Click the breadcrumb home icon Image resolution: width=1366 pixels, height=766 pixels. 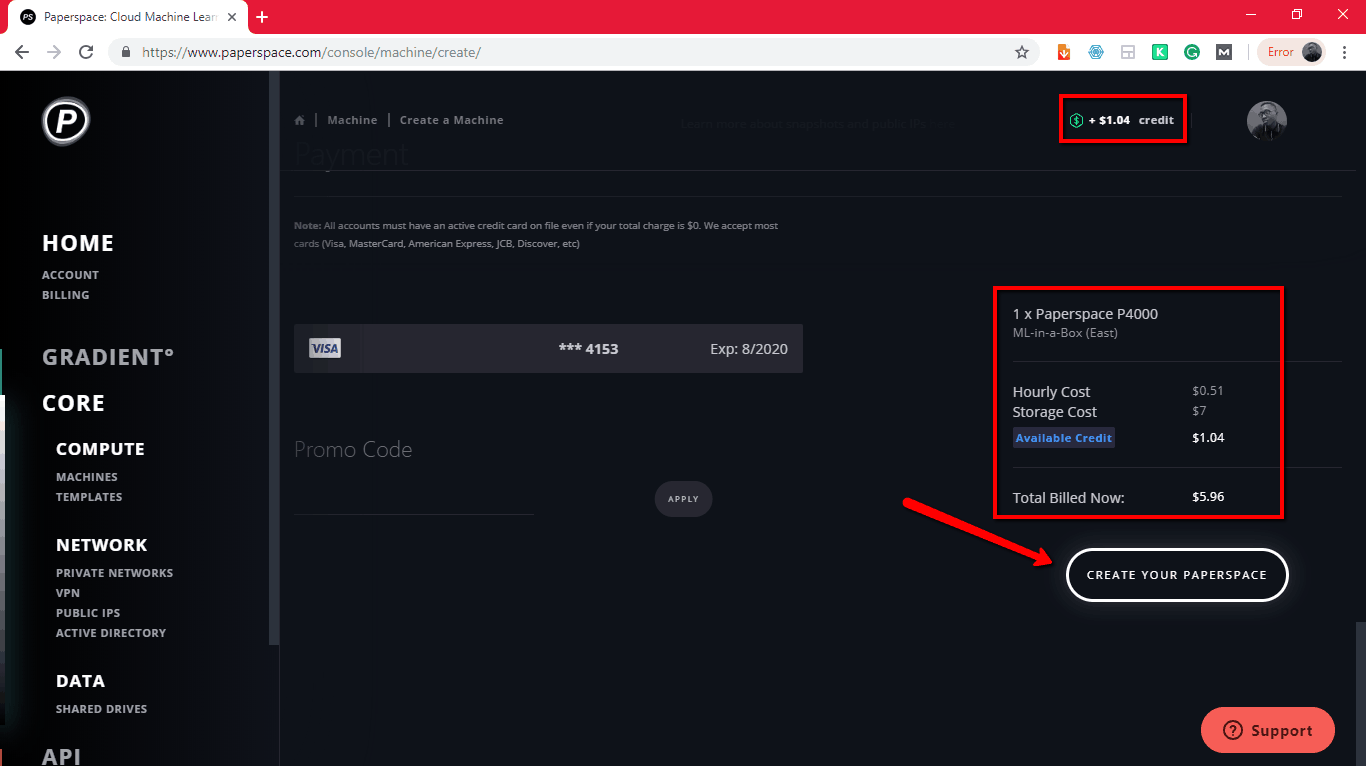[299, 120]
